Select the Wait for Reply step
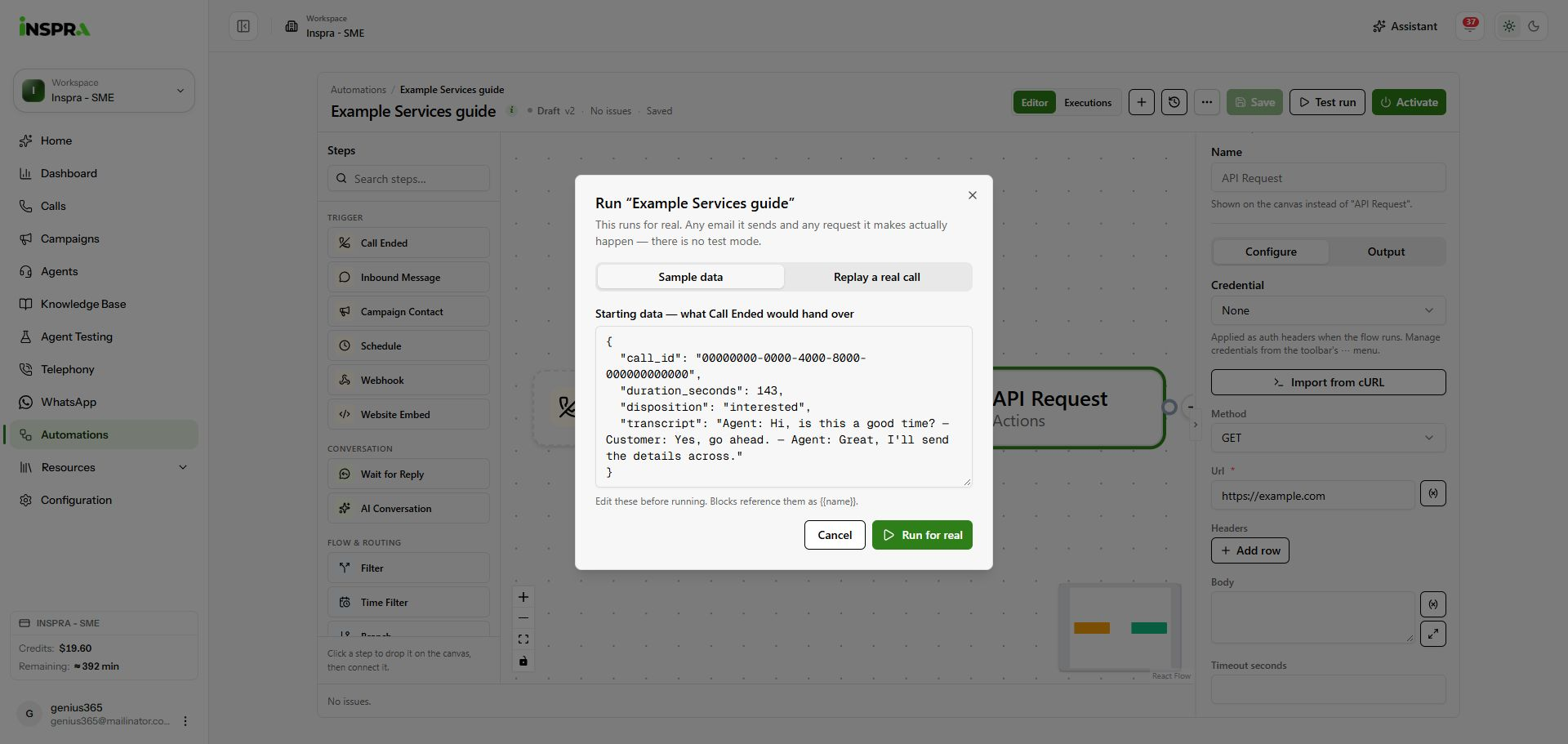Viewport: 1568px width, 744px height. pos(408,474)
